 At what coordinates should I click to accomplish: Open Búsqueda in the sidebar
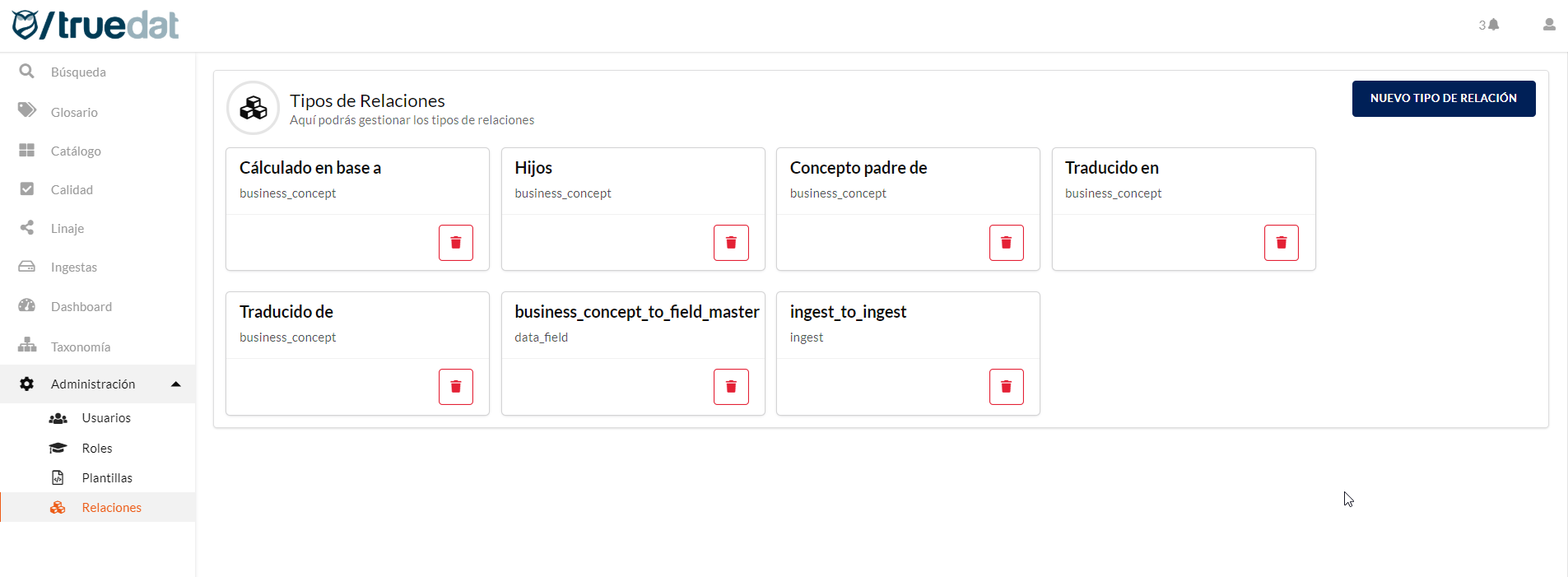[x=78, y=72]
